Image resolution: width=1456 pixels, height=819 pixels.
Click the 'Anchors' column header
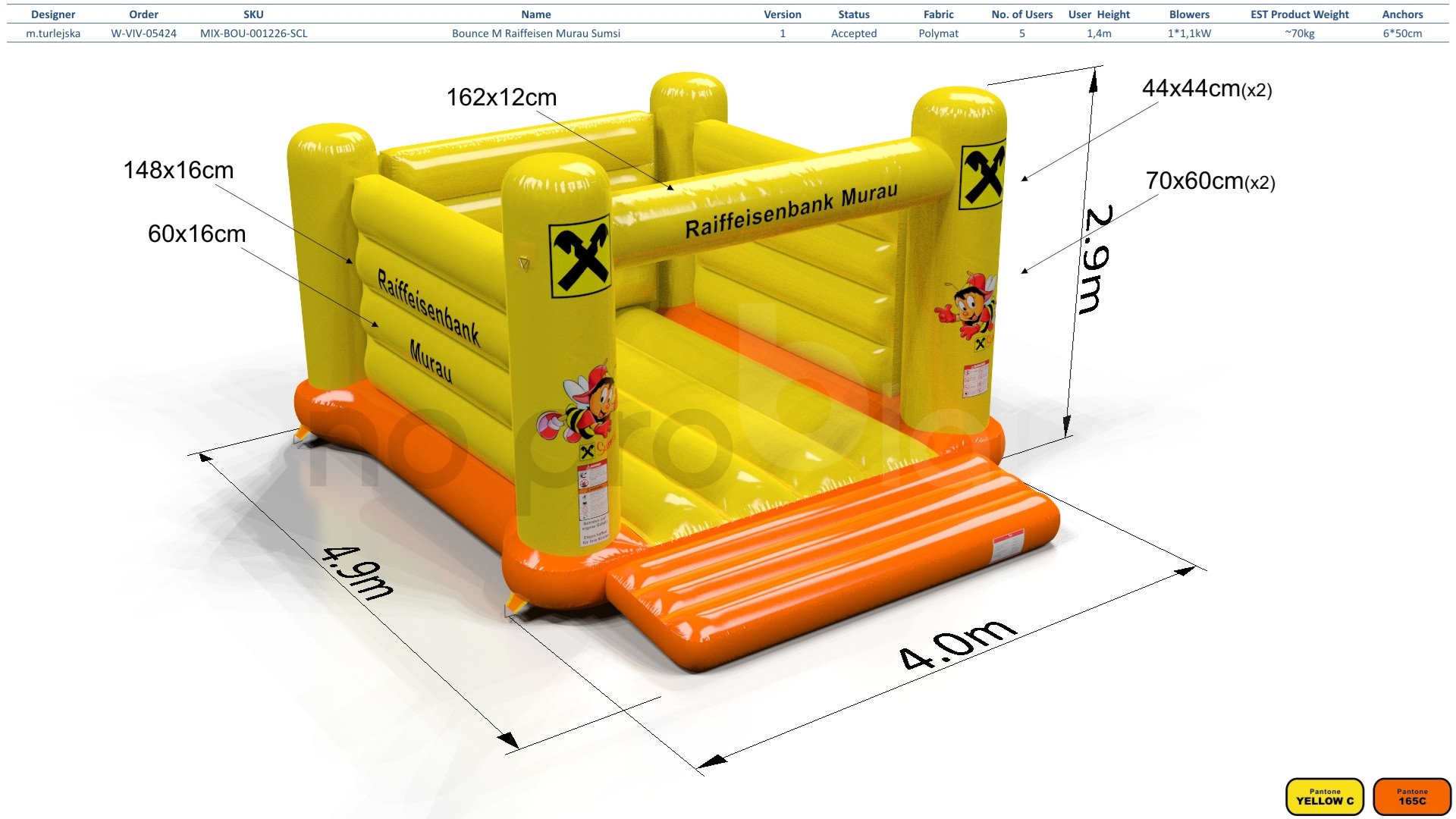[1402, 14]
